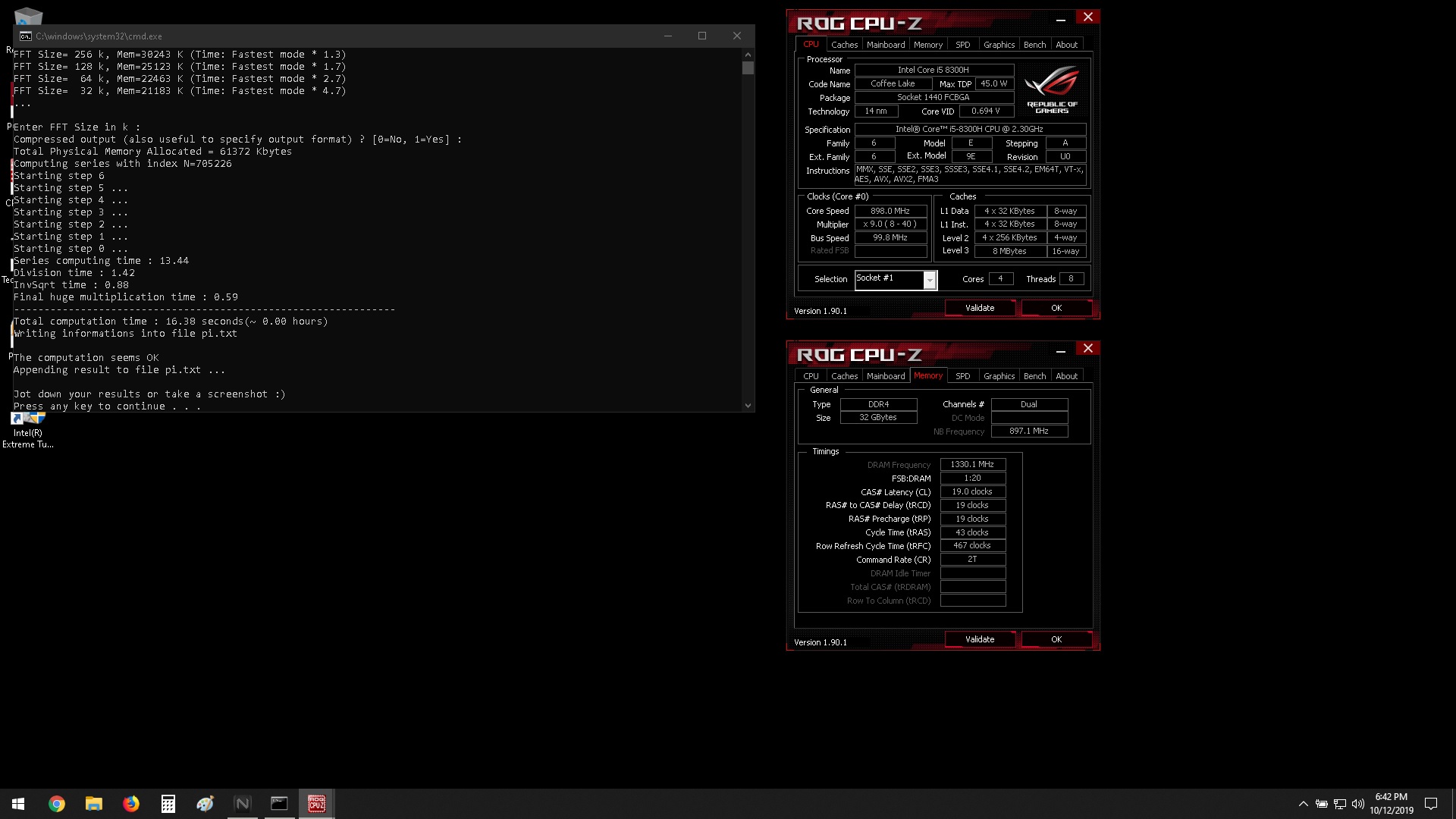This screenshot has height=819, width=1456.
Task: Open the Paint taskbar icon
Action: [206, 804]
